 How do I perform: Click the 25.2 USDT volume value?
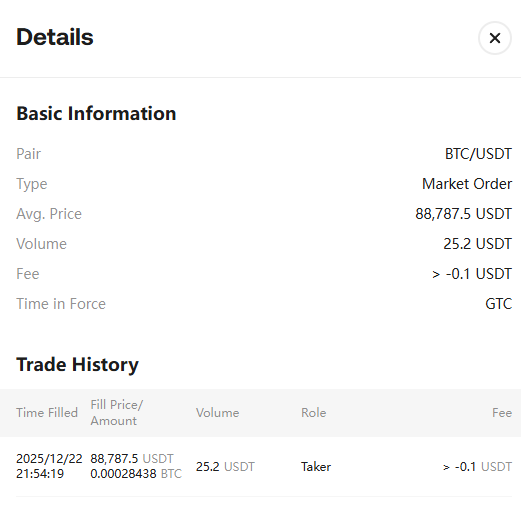[x=477, y=244]
